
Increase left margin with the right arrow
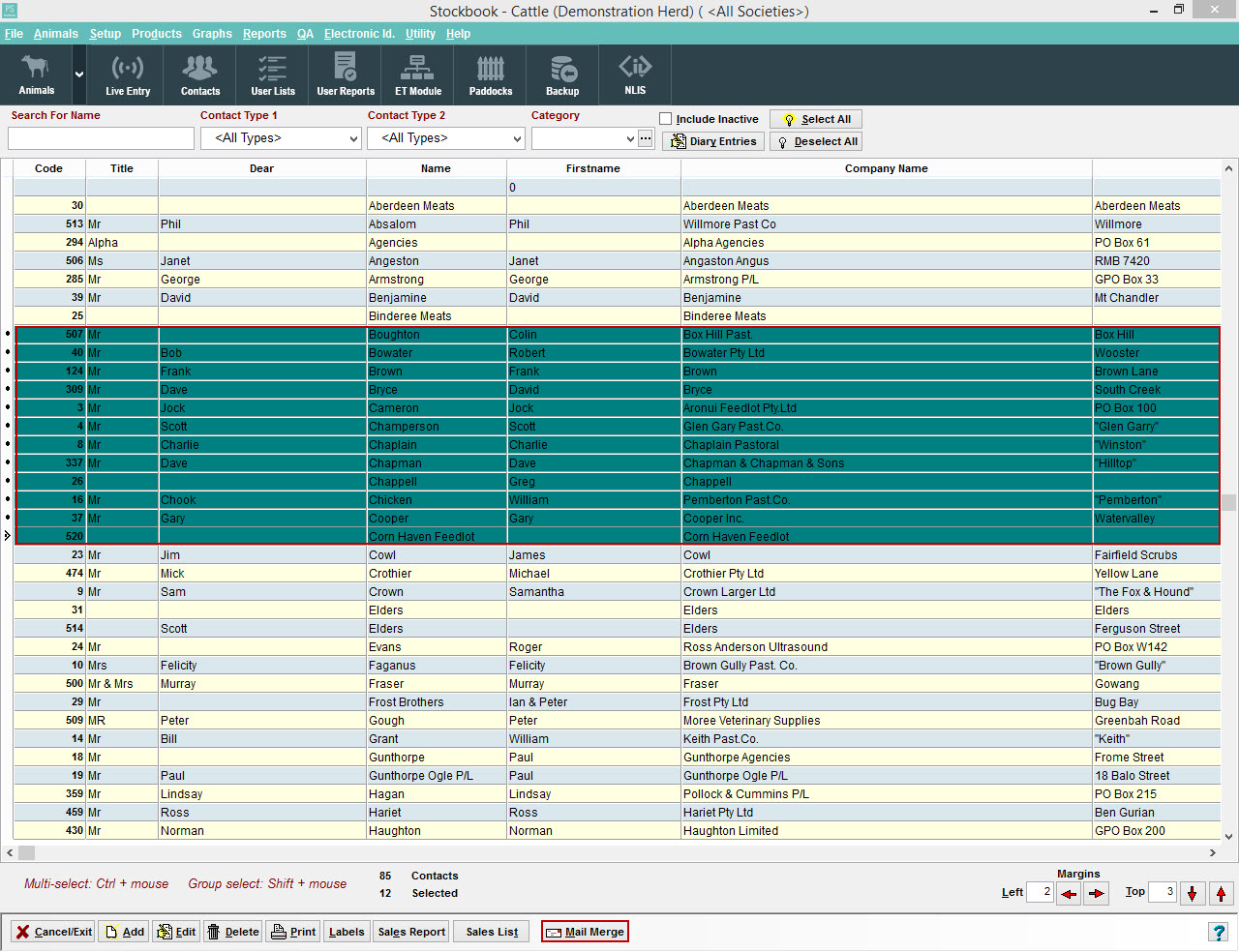(1096, 893)
